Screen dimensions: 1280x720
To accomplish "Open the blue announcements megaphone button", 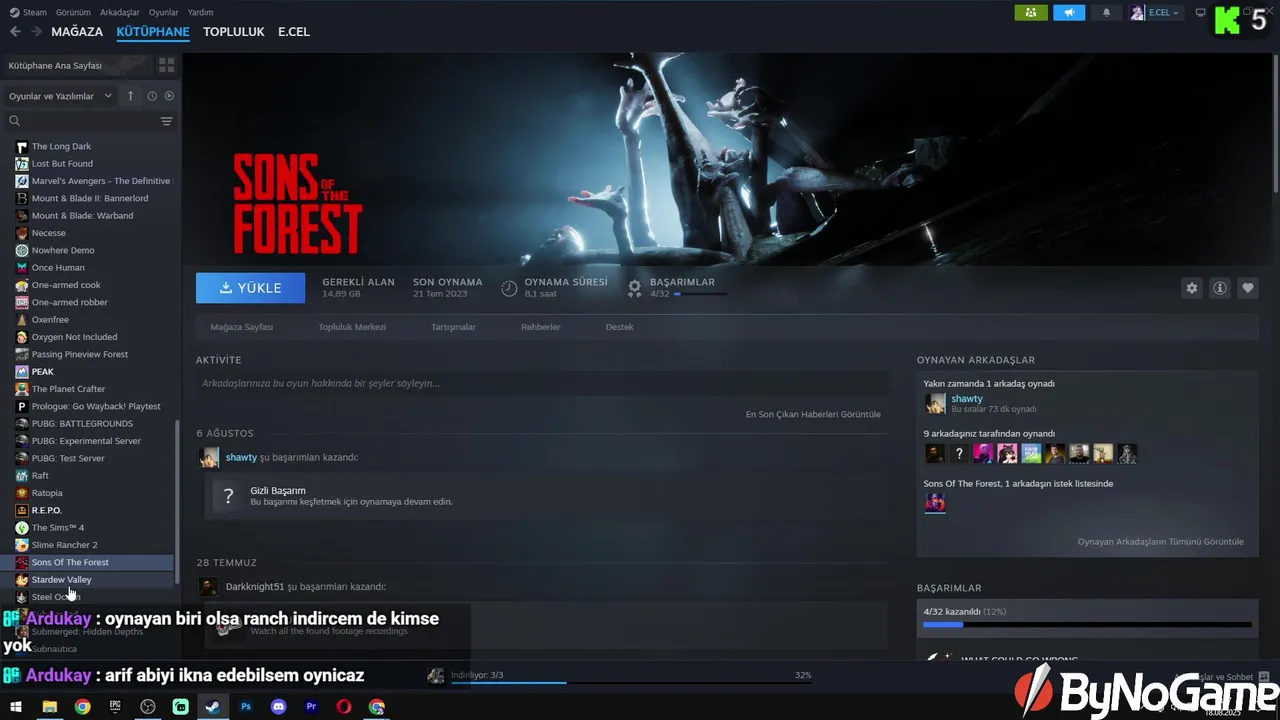I will tap(1069, 12).
